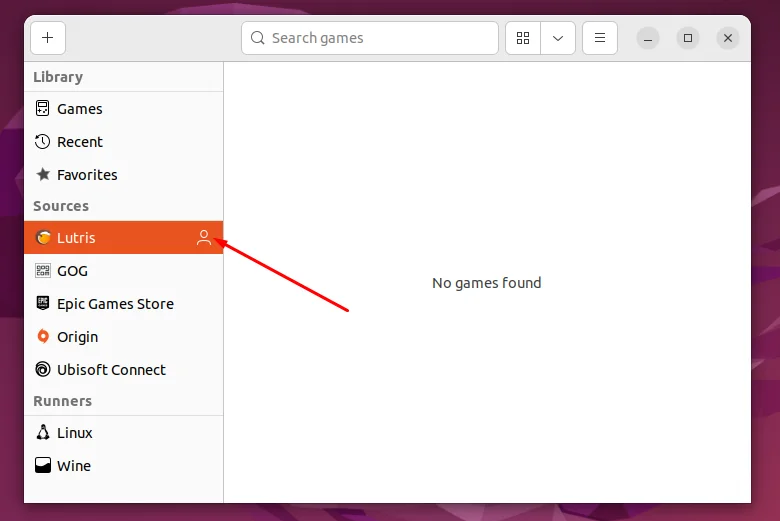Open Epic Games Store source

pyautogui.click(x=124, y=304)
